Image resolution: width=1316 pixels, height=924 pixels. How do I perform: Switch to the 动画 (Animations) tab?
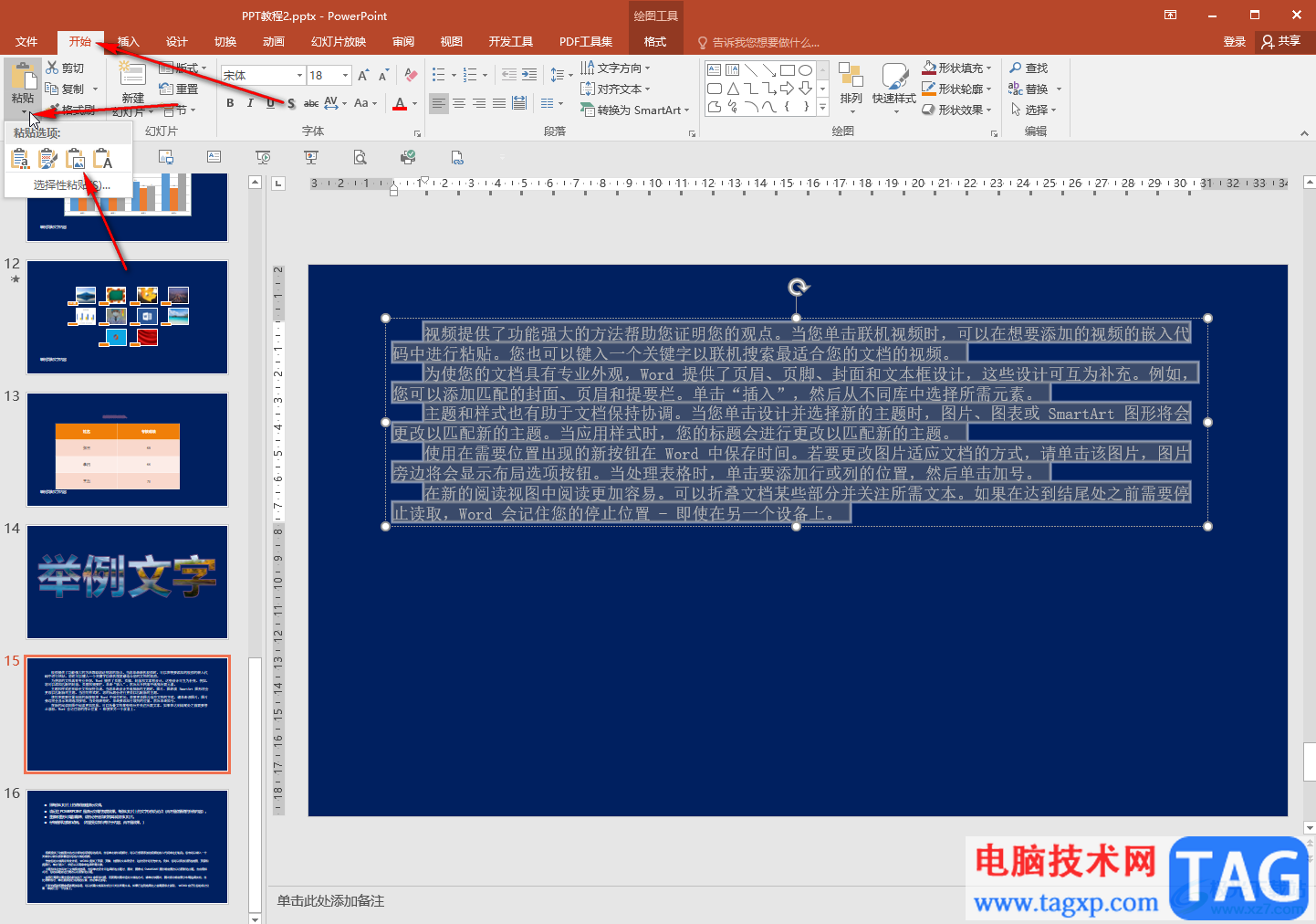pos(274,41)
